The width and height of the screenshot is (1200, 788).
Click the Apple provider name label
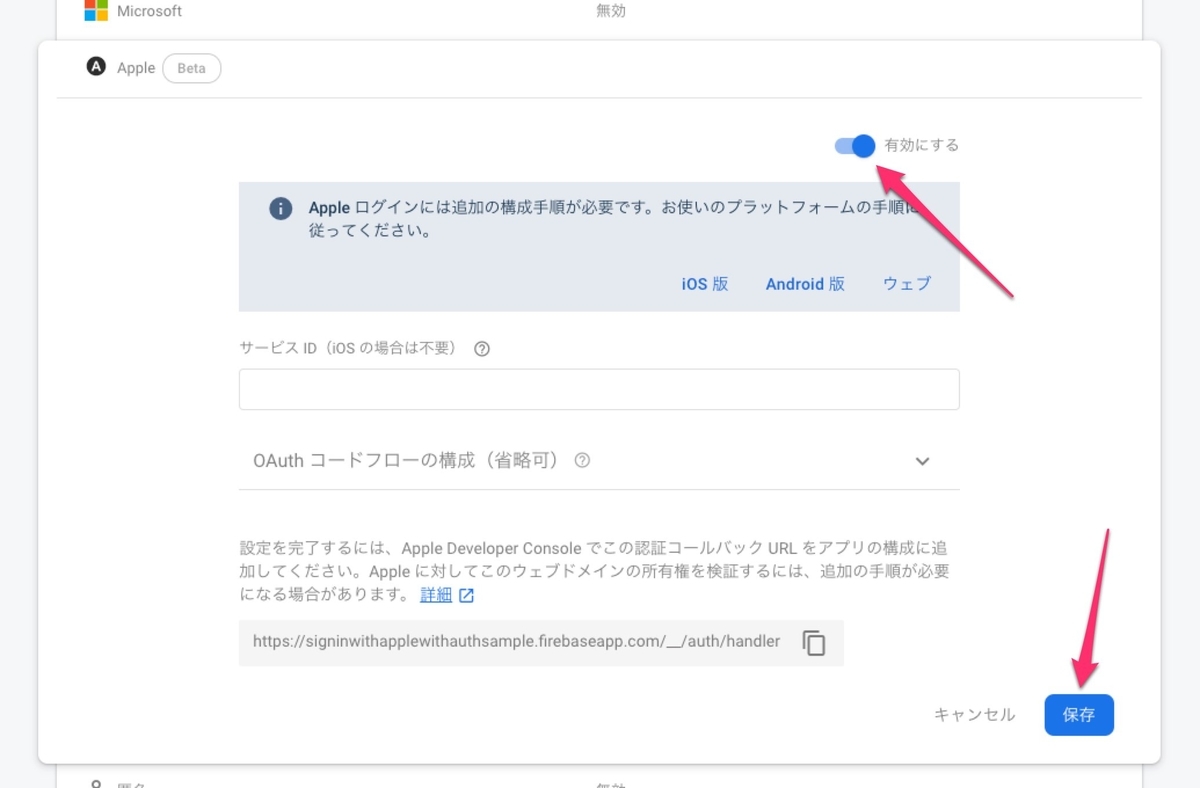click(136, 68)
